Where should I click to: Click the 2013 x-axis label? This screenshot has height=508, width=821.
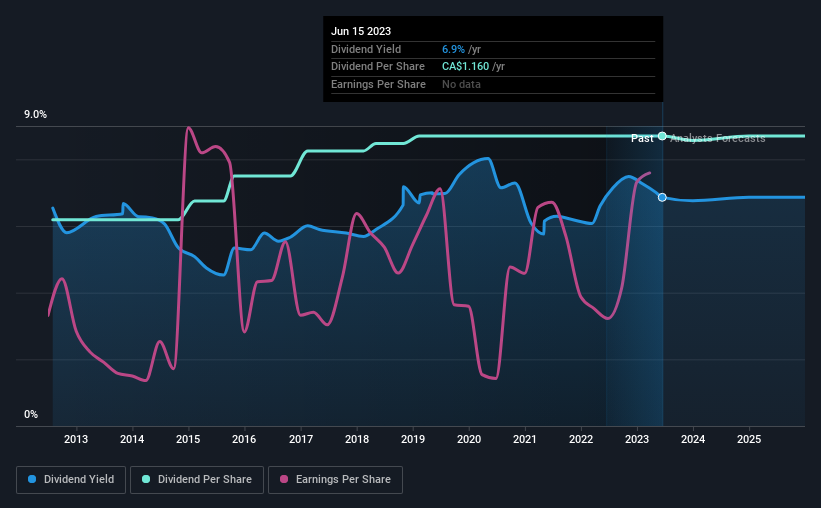click(x=76, y=439)
